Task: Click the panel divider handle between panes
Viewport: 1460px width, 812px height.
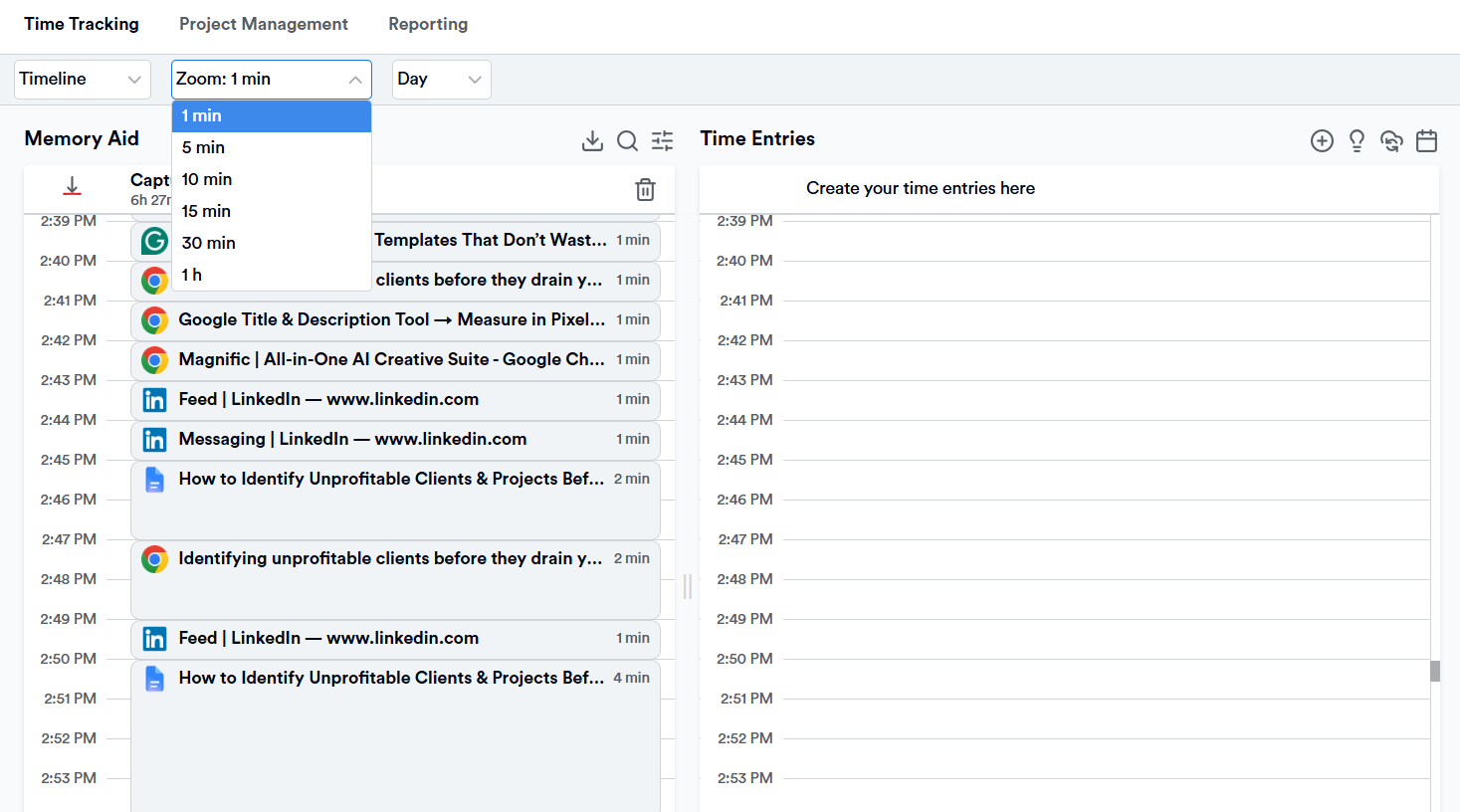Action: 687,587
